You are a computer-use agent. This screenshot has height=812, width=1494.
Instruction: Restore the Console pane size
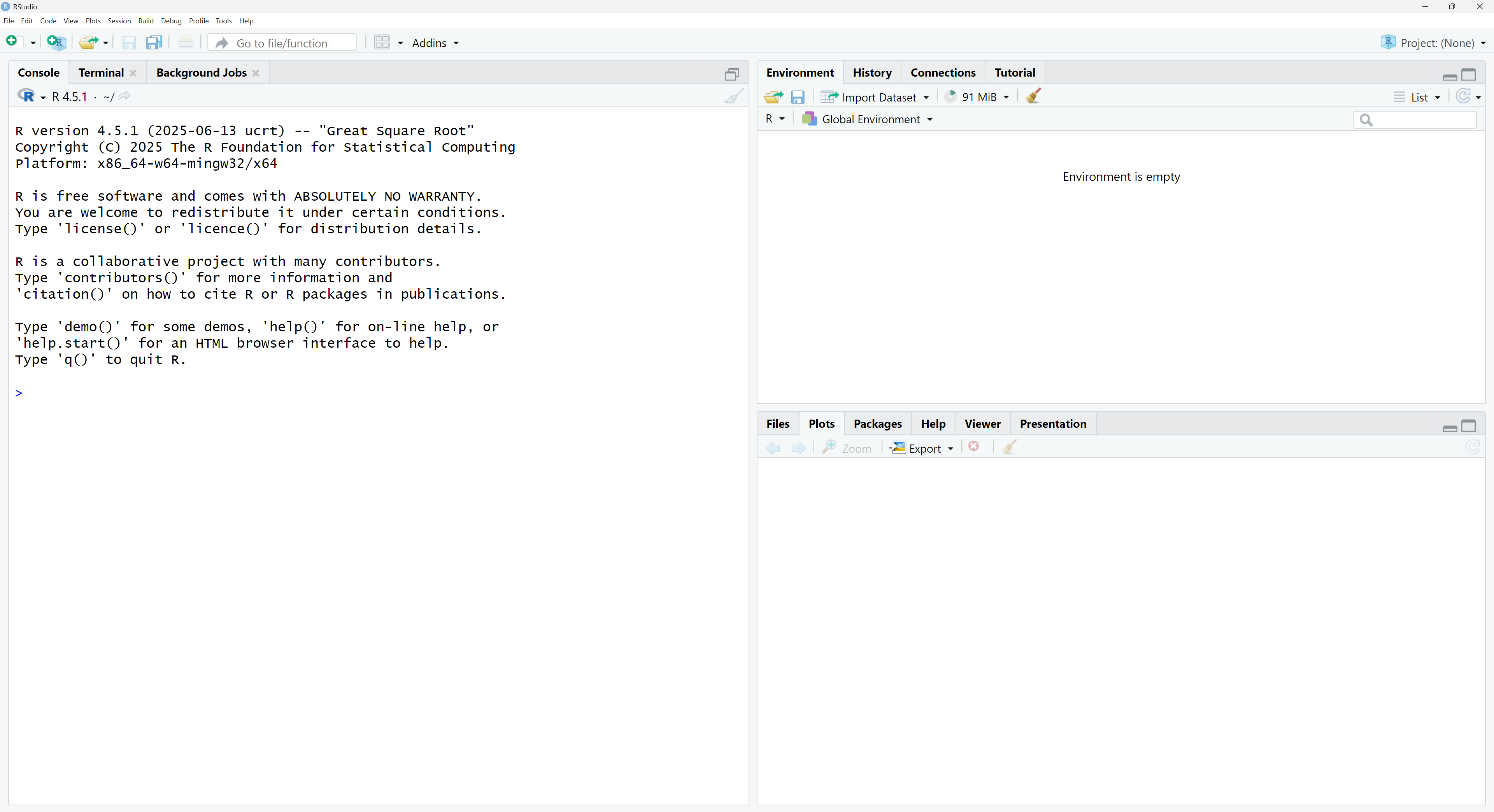tap(732, 74)
